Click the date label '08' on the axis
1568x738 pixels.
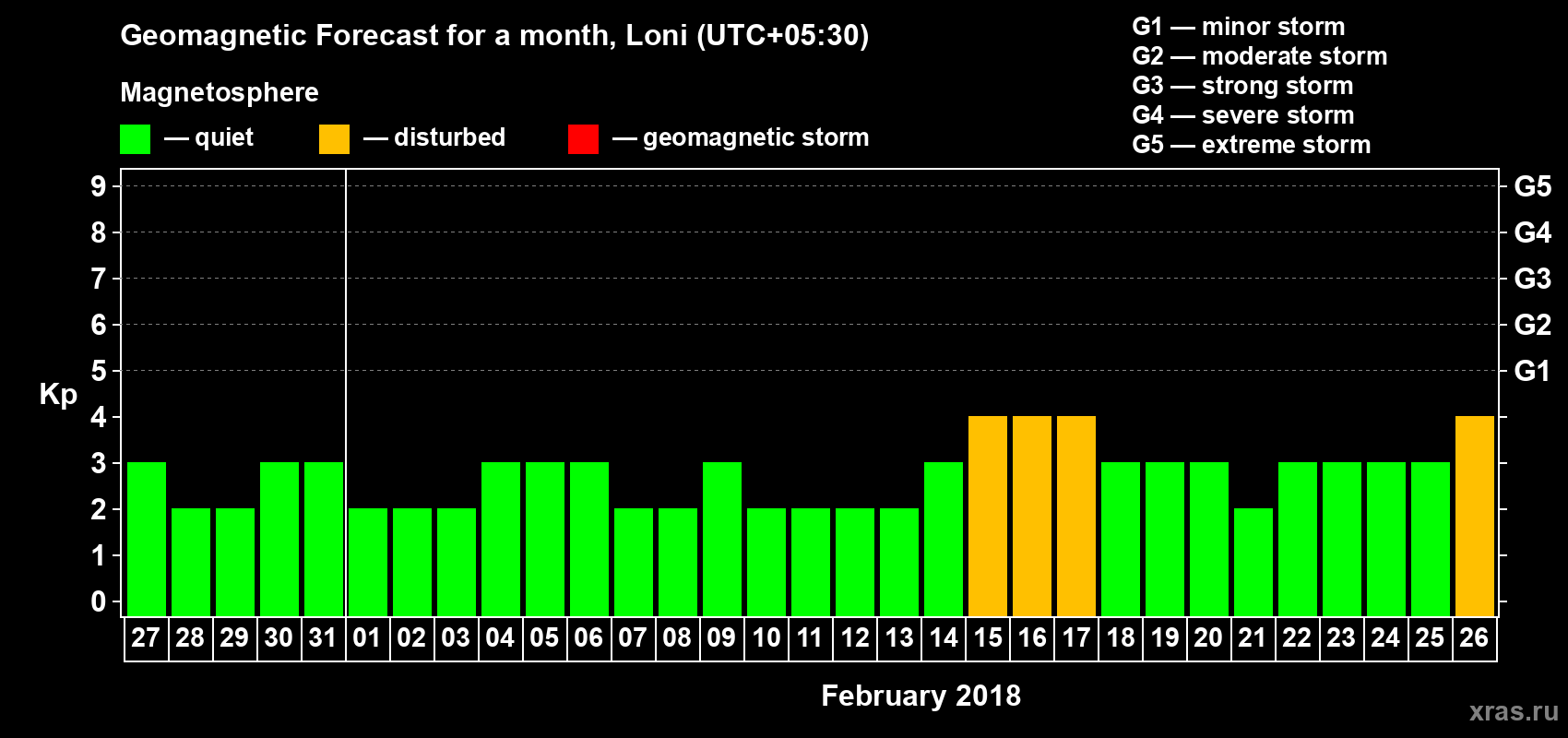tap(677, 638)
